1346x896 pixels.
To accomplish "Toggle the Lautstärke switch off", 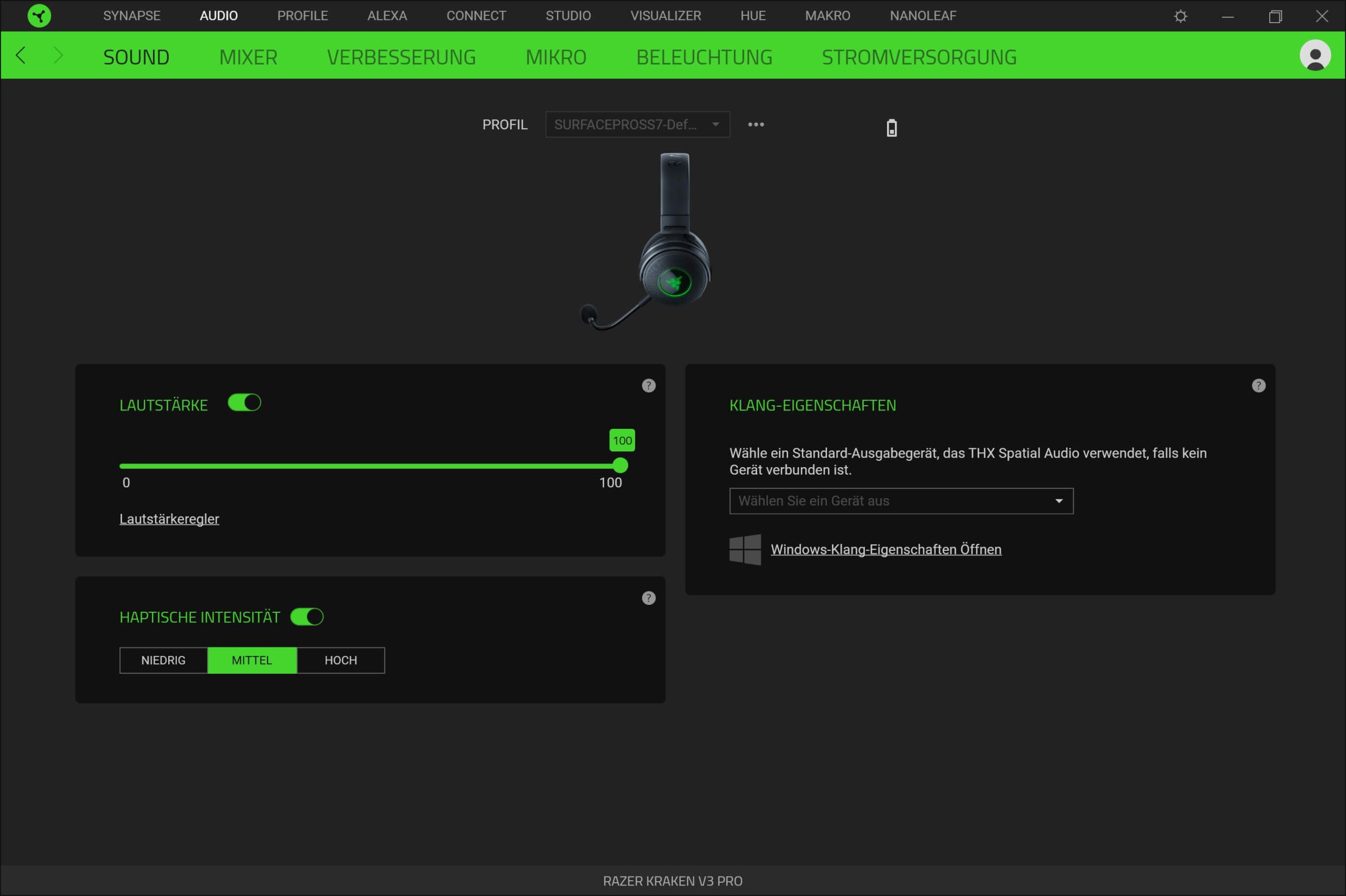I will click(244, 403).
